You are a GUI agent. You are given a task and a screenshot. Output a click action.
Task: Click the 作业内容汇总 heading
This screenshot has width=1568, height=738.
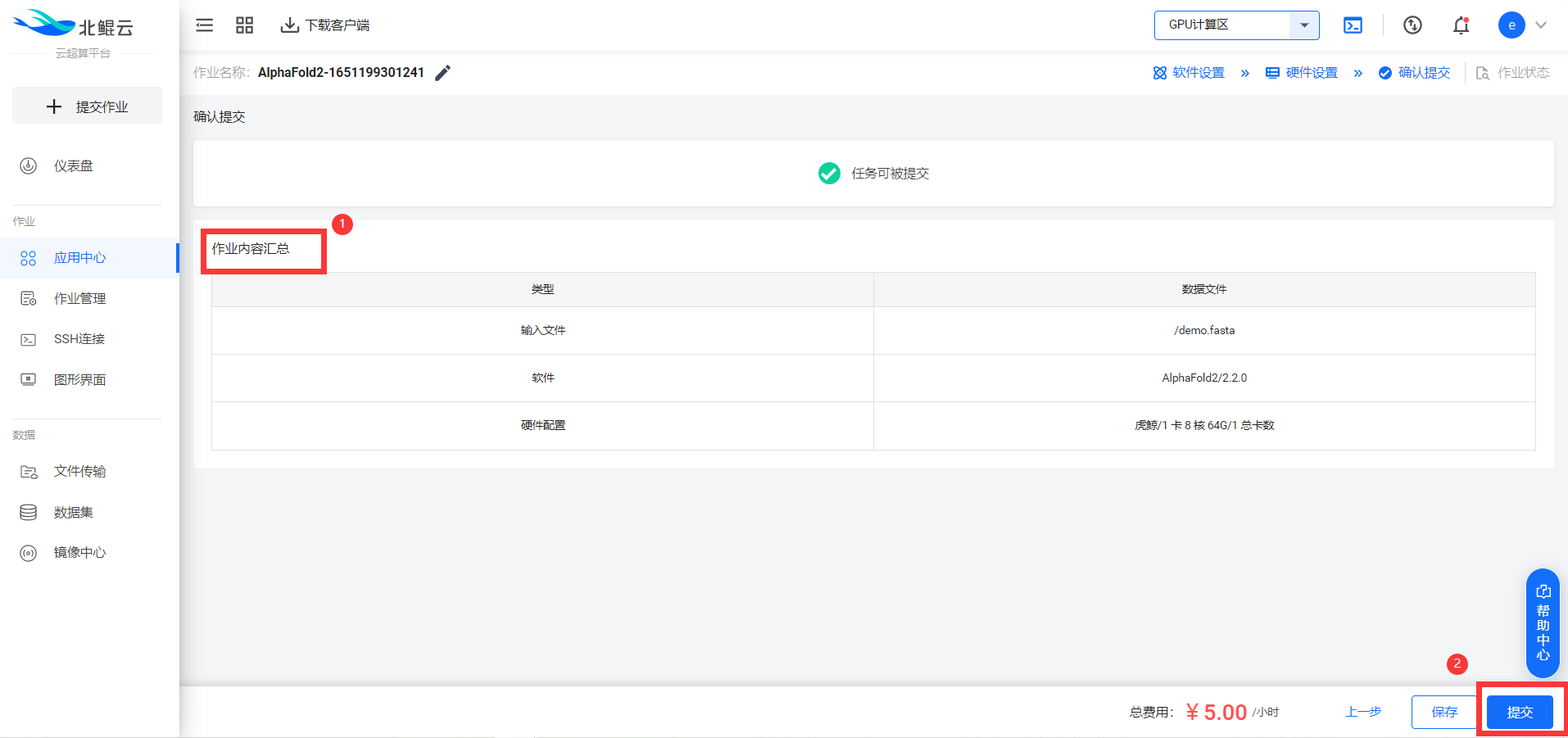251,249
